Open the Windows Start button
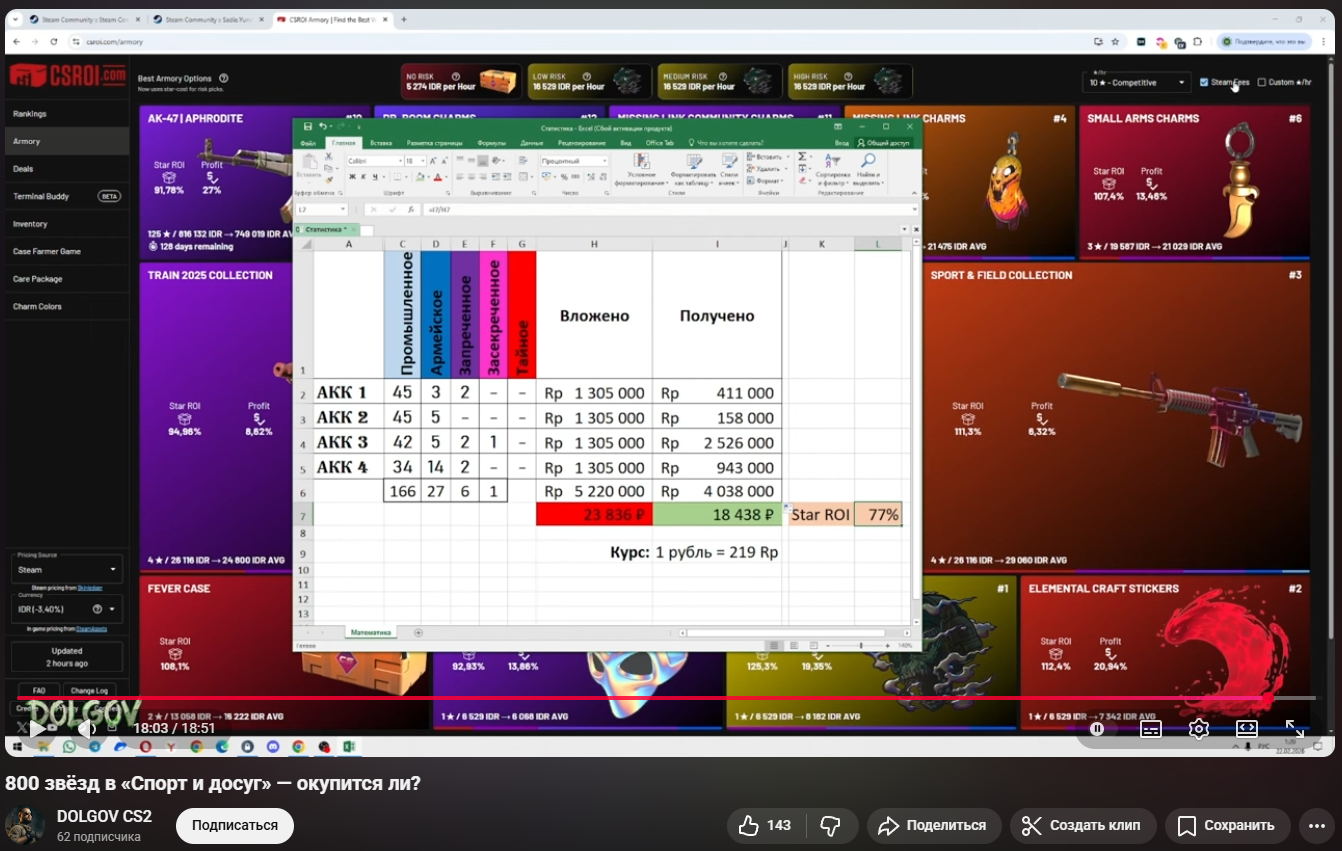 (18, 746)
